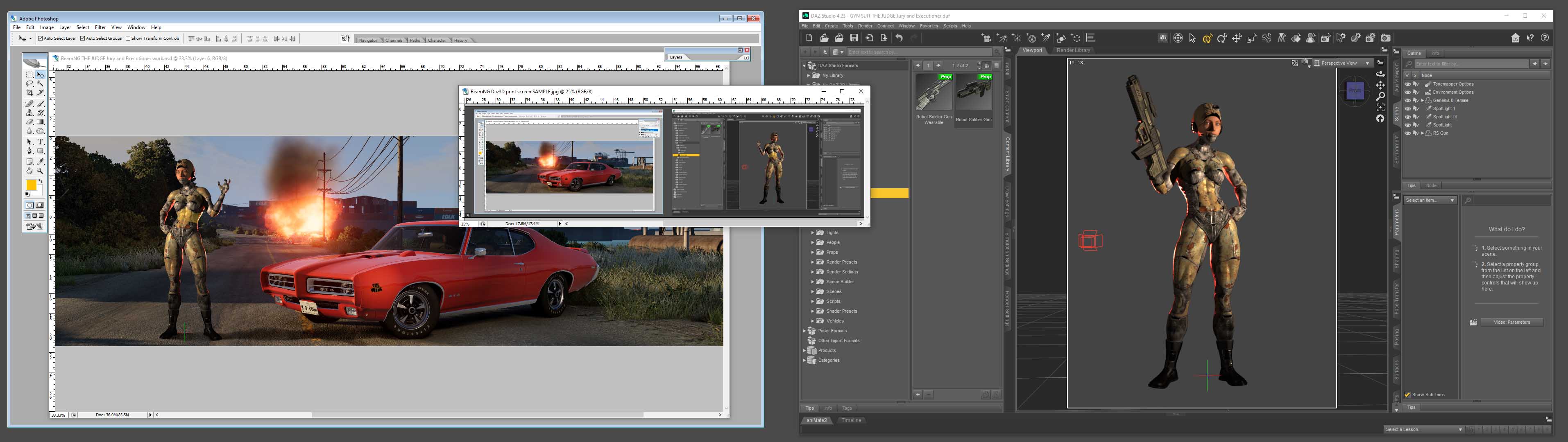Uncheck Auto Select Layer option
The height and width of the screenshot is (442, 1568).
[x=41, y=38]
